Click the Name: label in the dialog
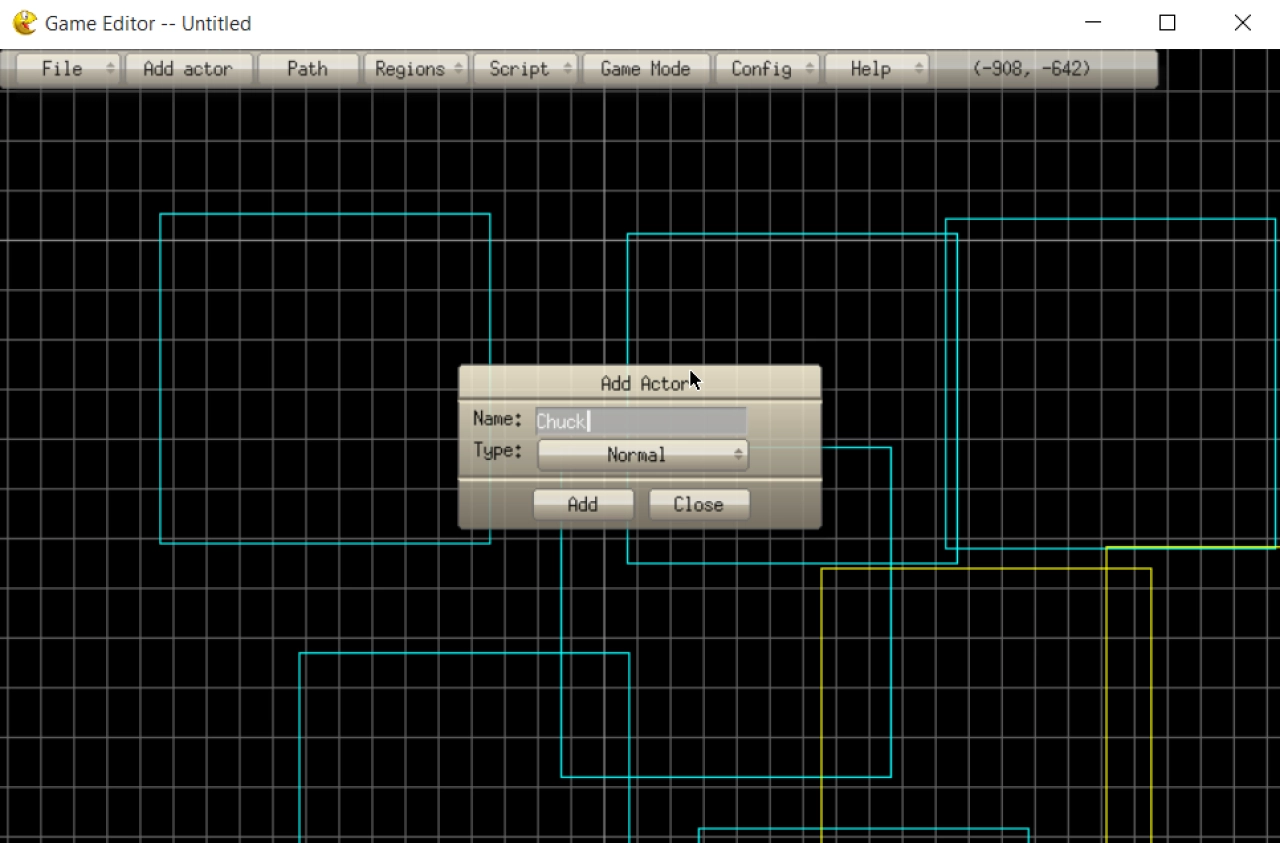The height and width of the screenshot is (843, 1280). [498, 419]
